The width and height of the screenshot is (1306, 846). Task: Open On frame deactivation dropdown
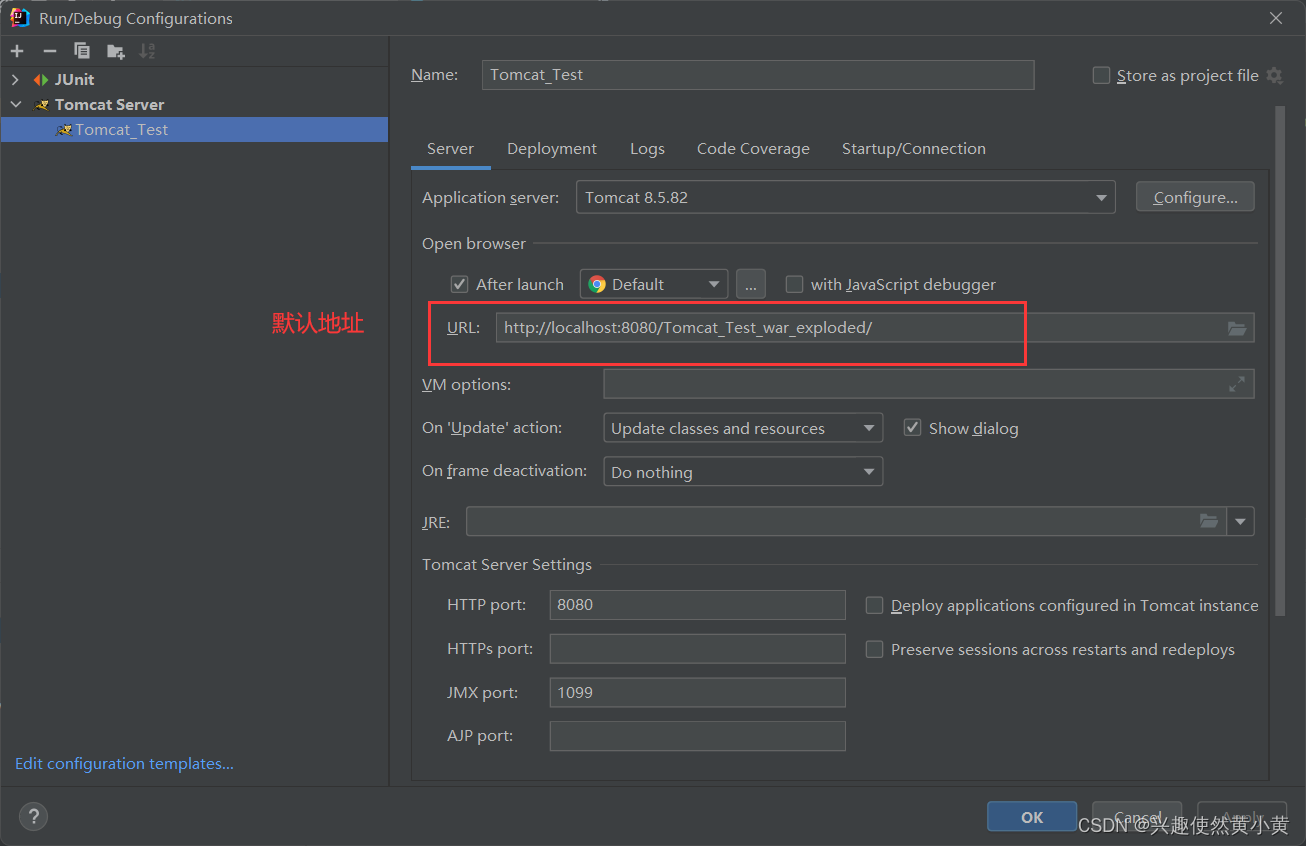click(743, 472)
